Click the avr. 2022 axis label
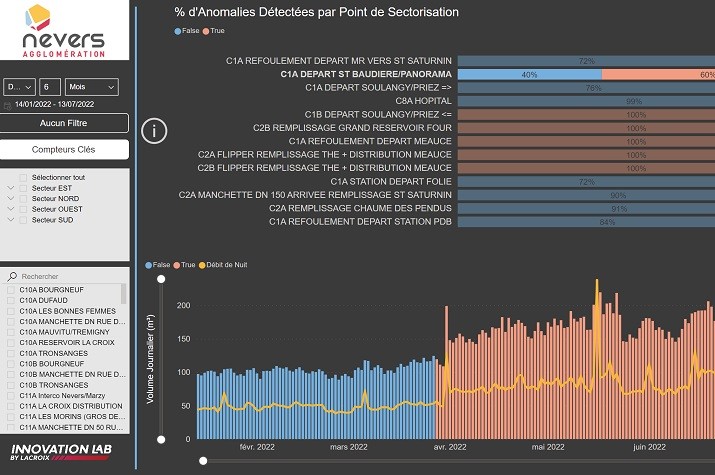 (x=450, y=447)
